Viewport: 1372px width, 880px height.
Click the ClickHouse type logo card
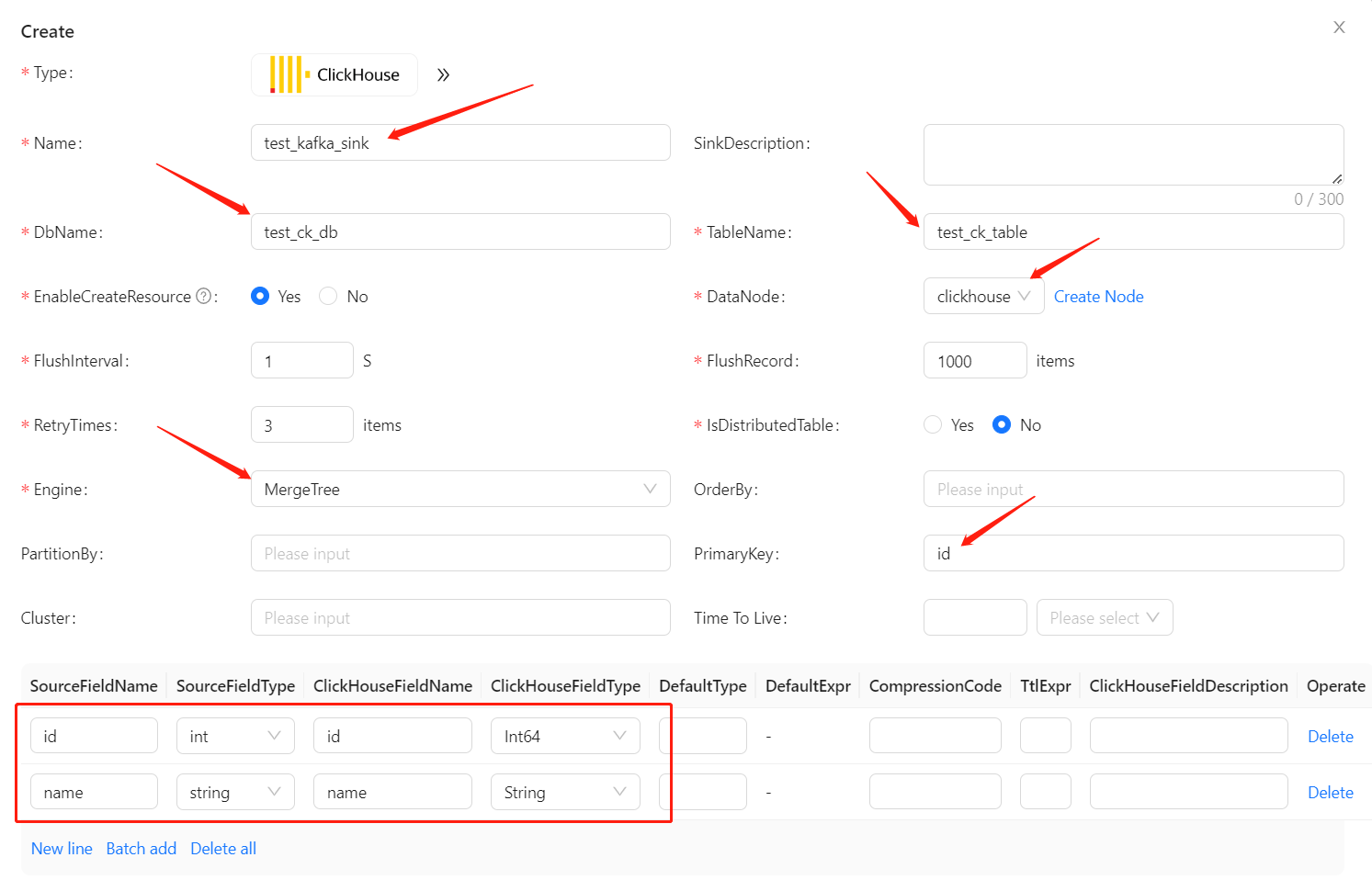[x=334, y=74]
